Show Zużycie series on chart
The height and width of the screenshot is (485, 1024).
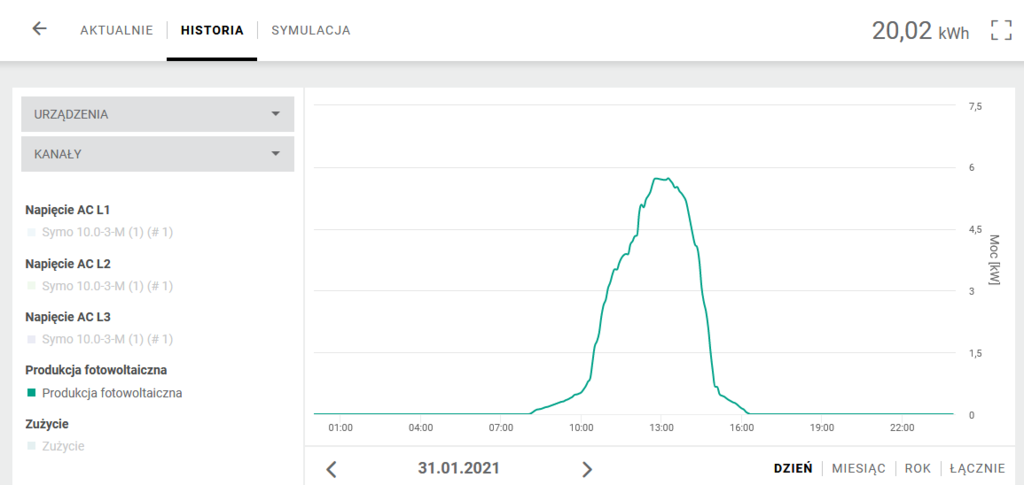click(x=62, y=446)
